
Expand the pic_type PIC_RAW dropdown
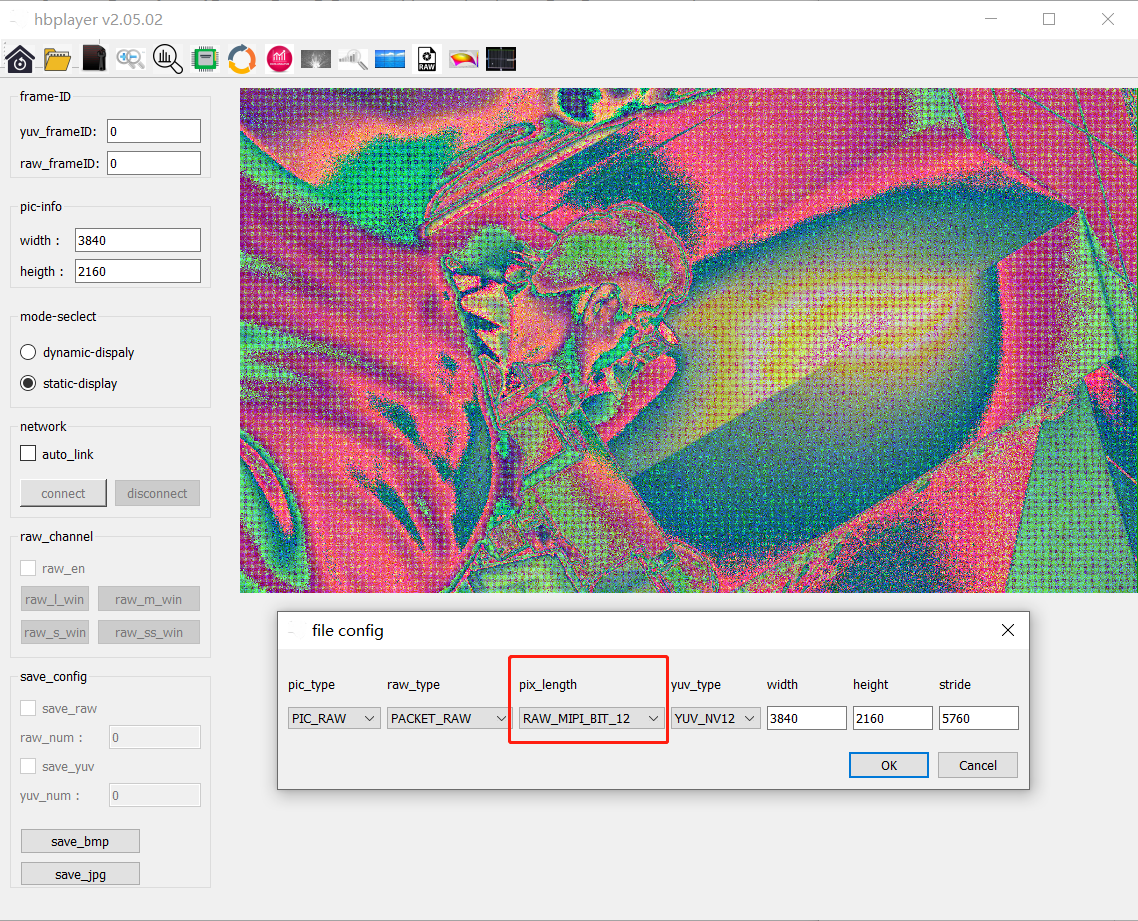[334, 718]
